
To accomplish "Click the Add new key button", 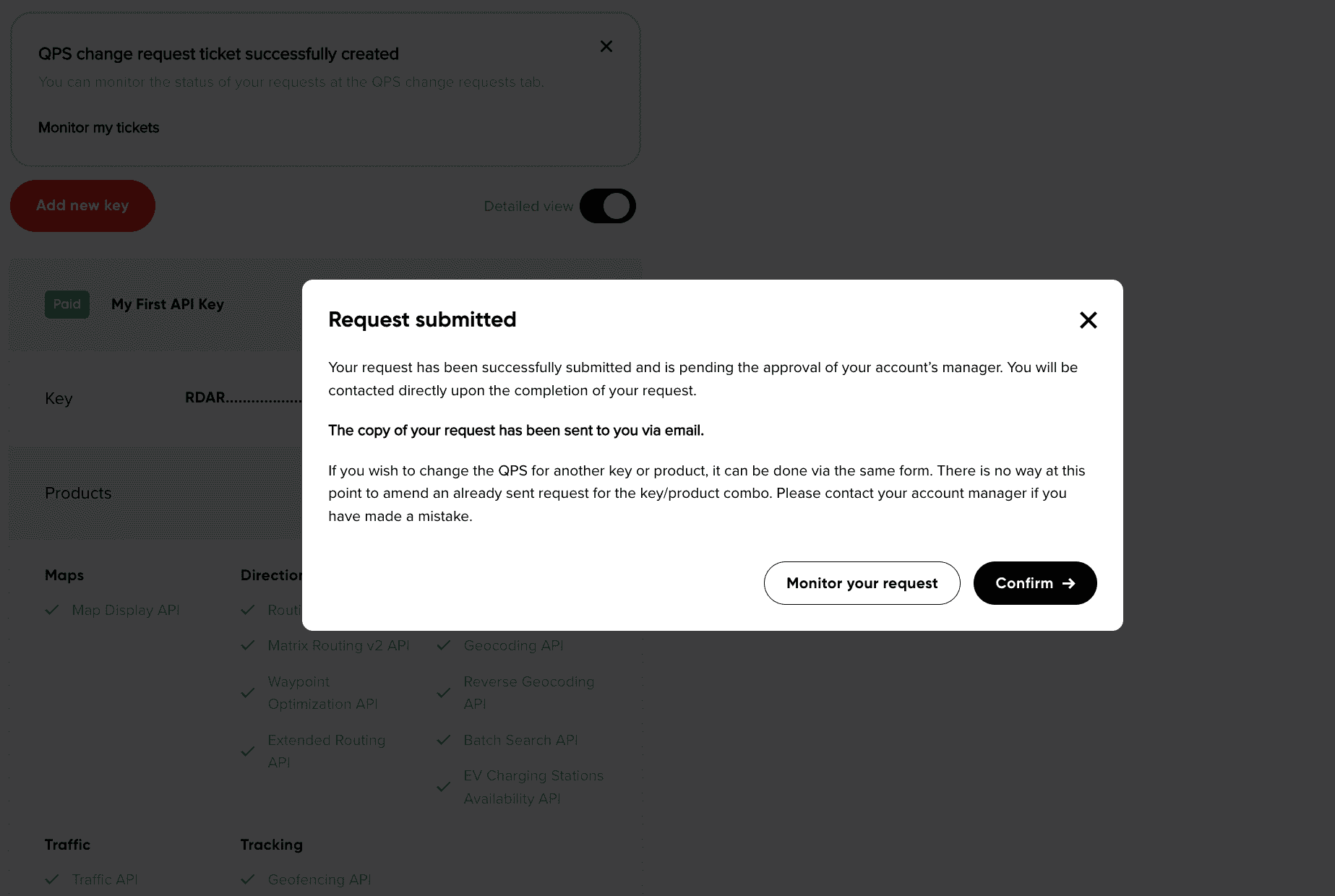I will tap(82, 206).
